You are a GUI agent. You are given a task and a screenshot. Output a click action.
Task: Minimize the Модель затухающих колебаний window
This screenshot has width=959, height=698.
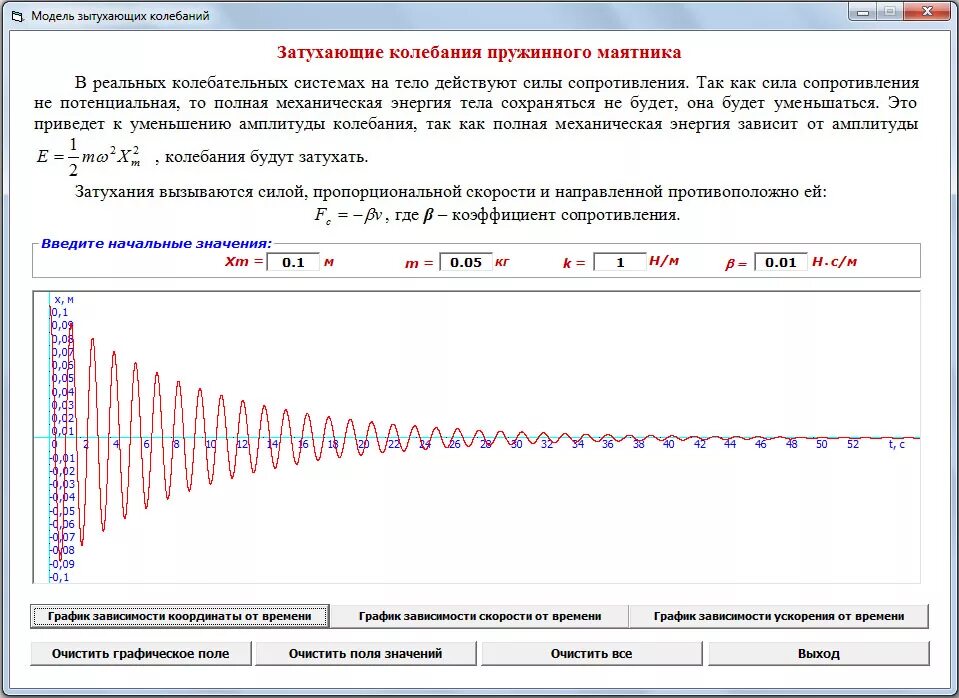tap(863, 12)
